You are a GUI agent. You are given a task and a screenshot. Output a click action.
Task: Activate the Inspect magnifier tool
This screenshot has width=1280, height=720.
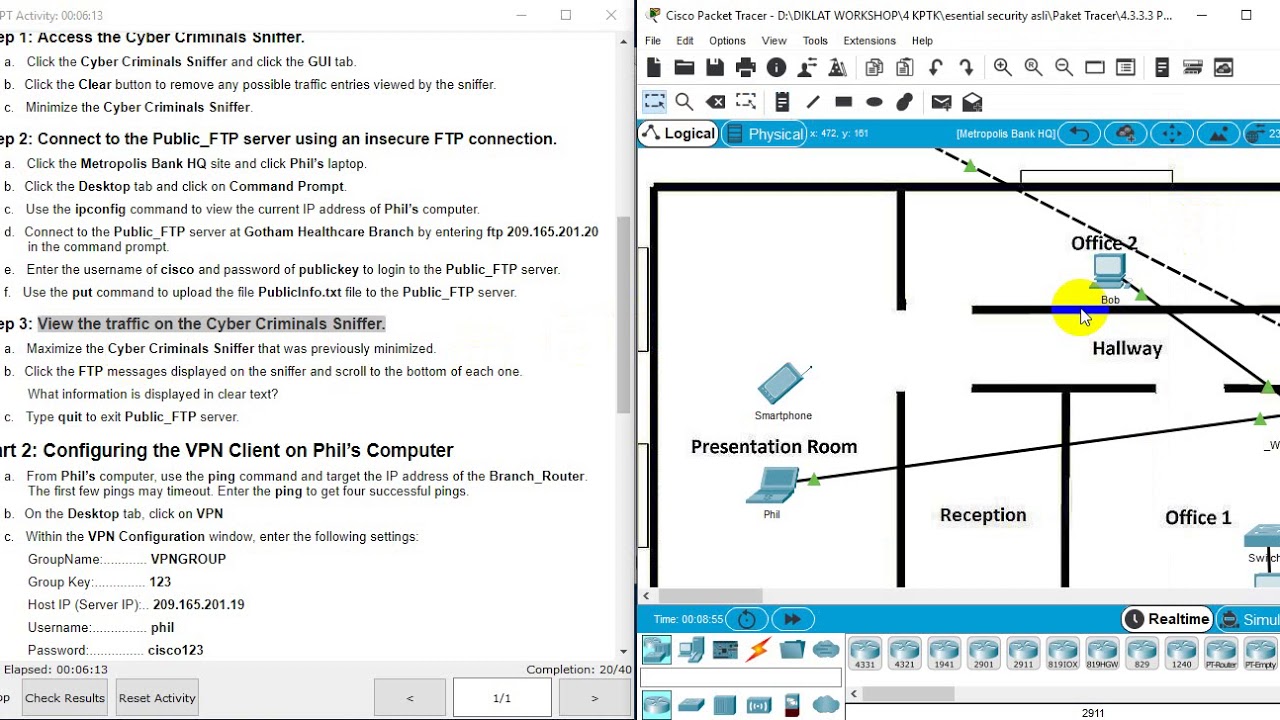tap(684, 102)
